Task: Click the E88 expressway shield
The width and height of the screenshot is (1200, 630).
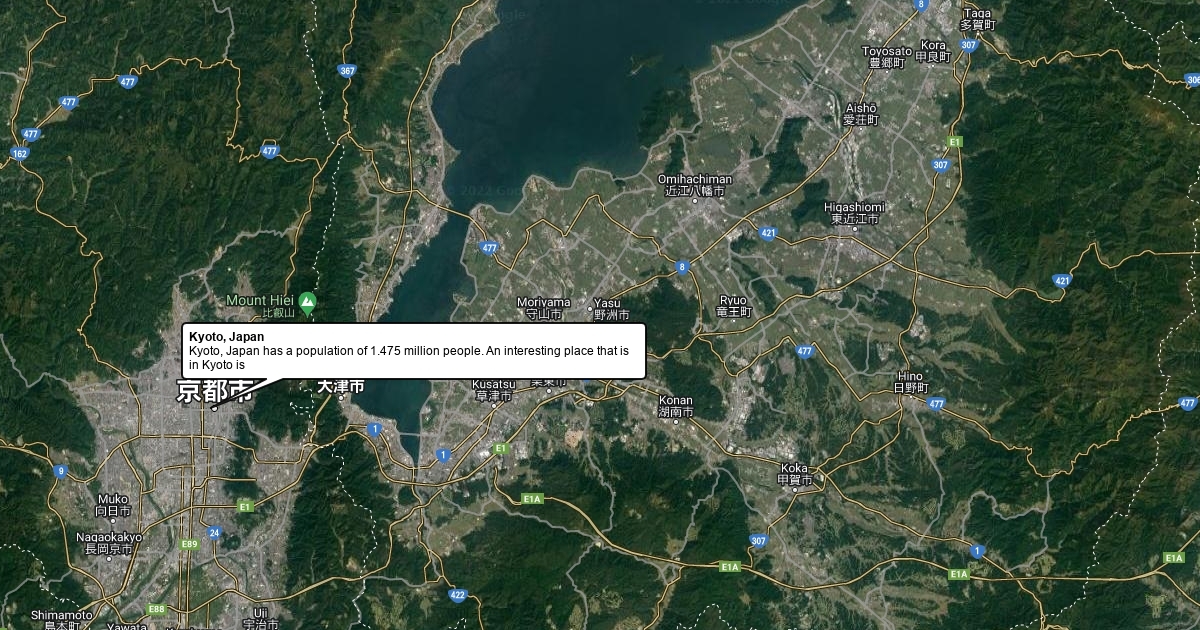Action: 156,609
